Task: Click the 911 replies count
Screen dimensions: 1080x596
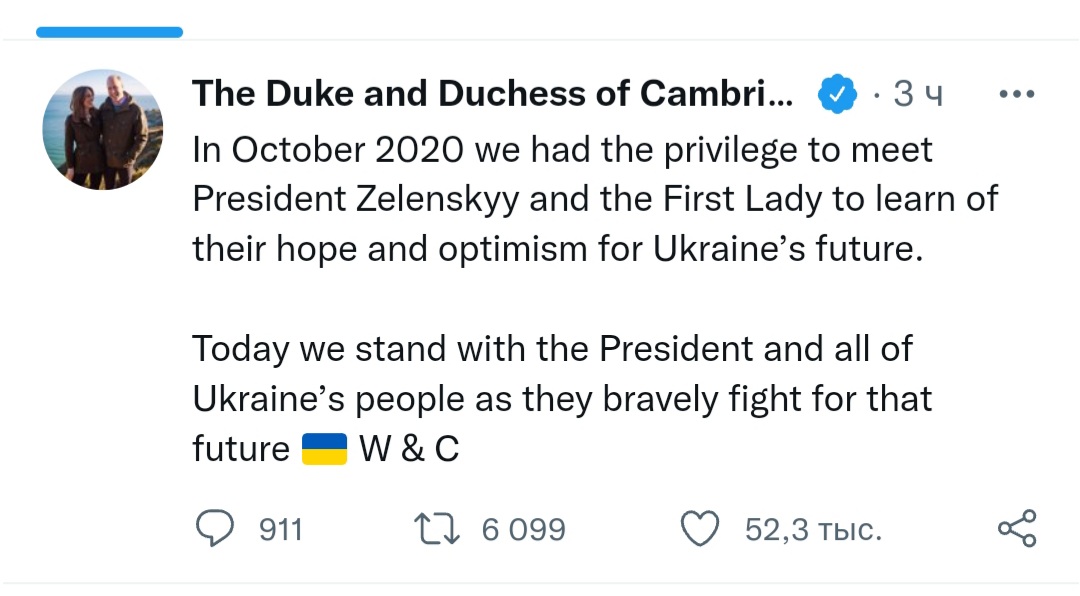Action: tap(280, 529)
